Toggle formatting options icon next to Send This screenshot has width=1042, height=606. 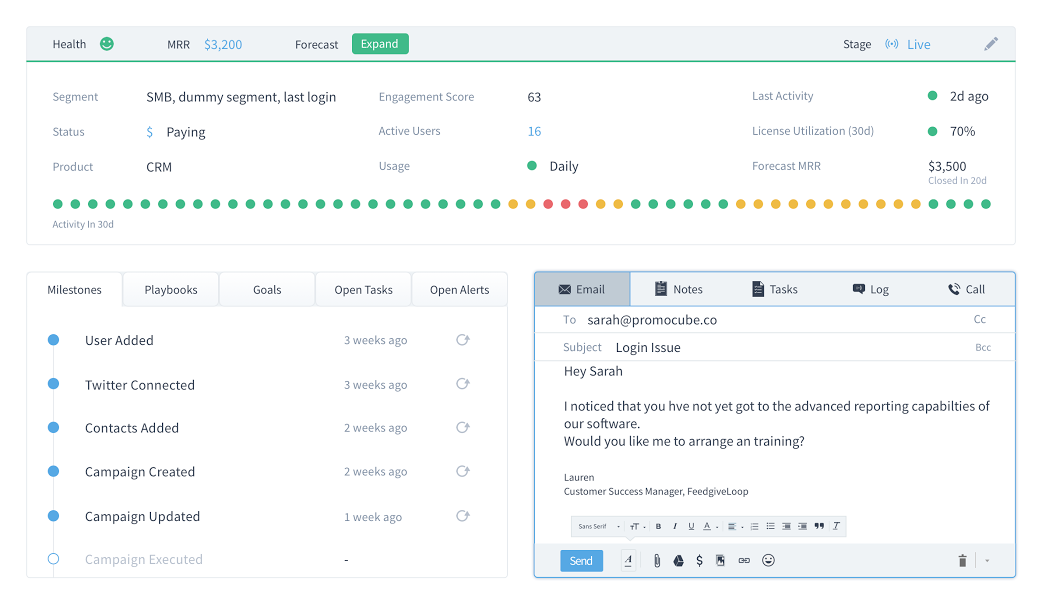(x=628, y=560)
